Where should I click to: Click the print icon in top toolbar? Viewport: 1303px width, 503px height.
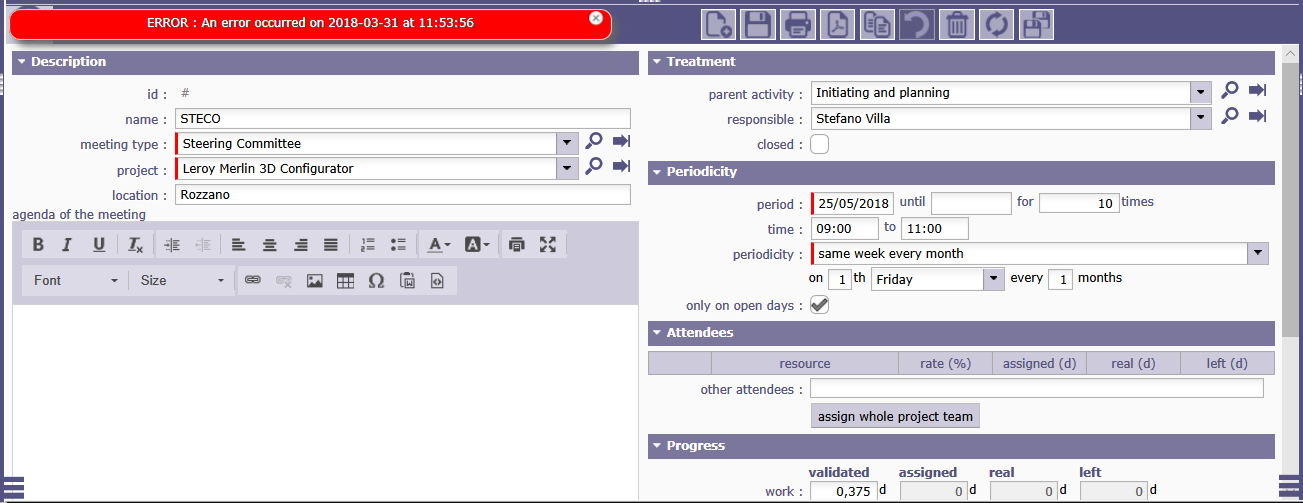[x=797, y=24]
